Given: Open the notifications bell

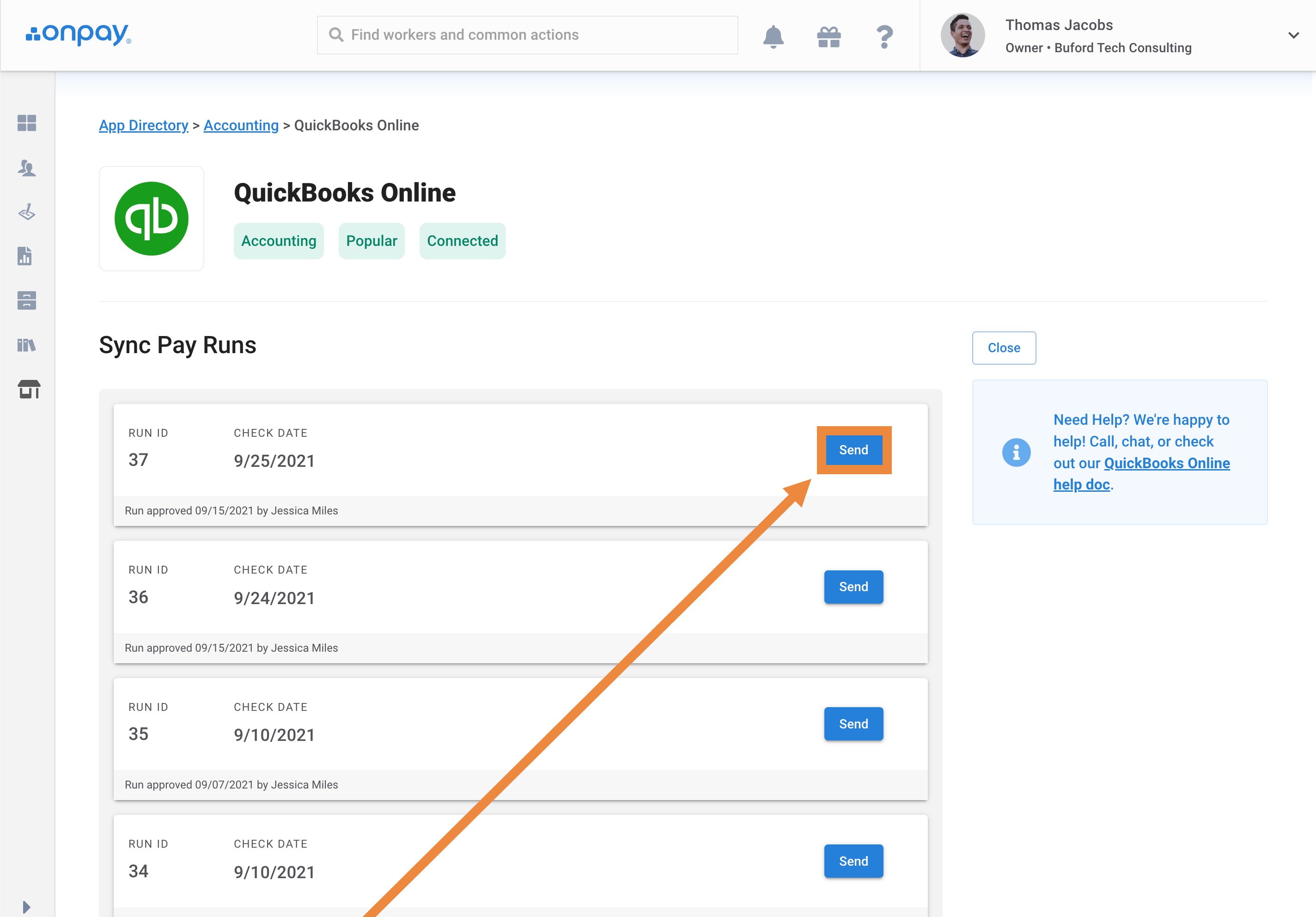Looking at the screenshot, I should (x=773, y=36).
